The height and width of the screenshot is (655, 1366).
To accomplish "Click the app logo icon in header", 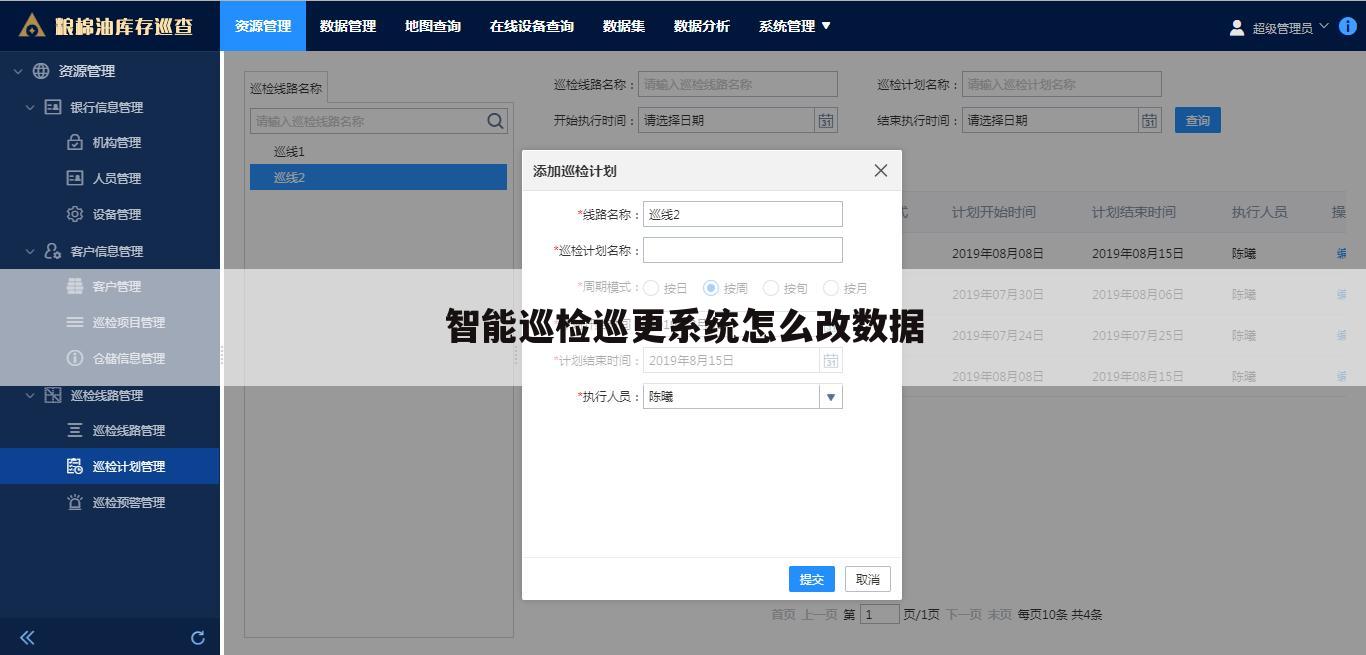I will (x=32, y=25).
